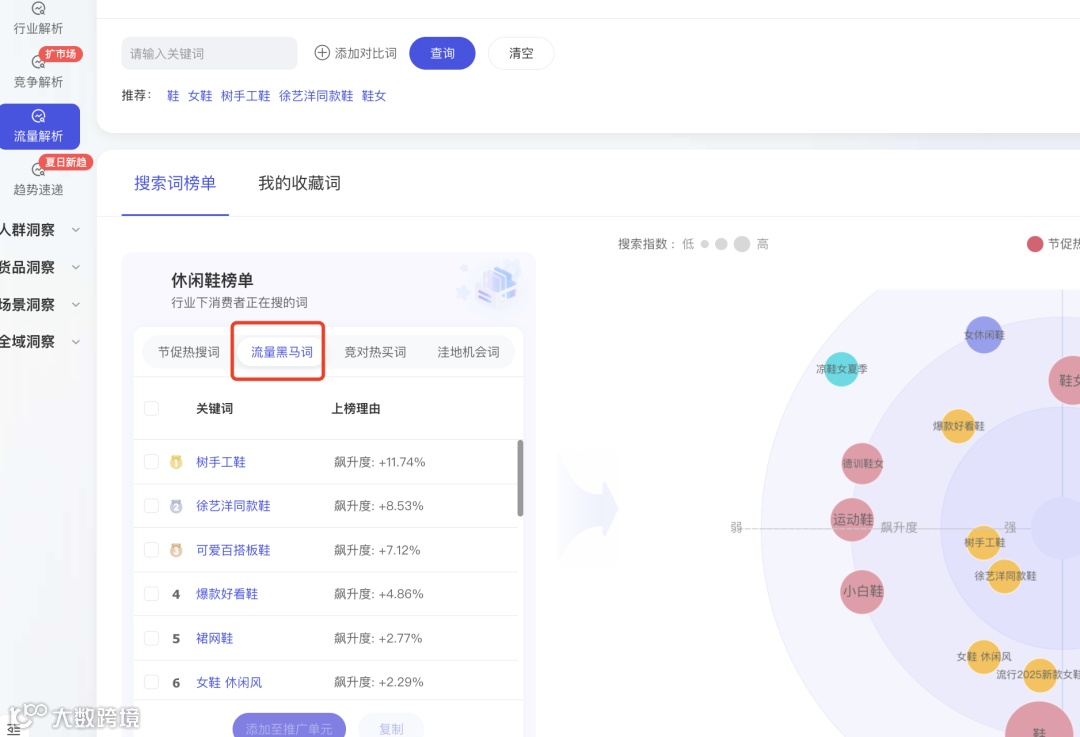Click 添加对比词 link
This screenshot has height=737, width=1080.
pyautogui.click(x=365, y=53)
